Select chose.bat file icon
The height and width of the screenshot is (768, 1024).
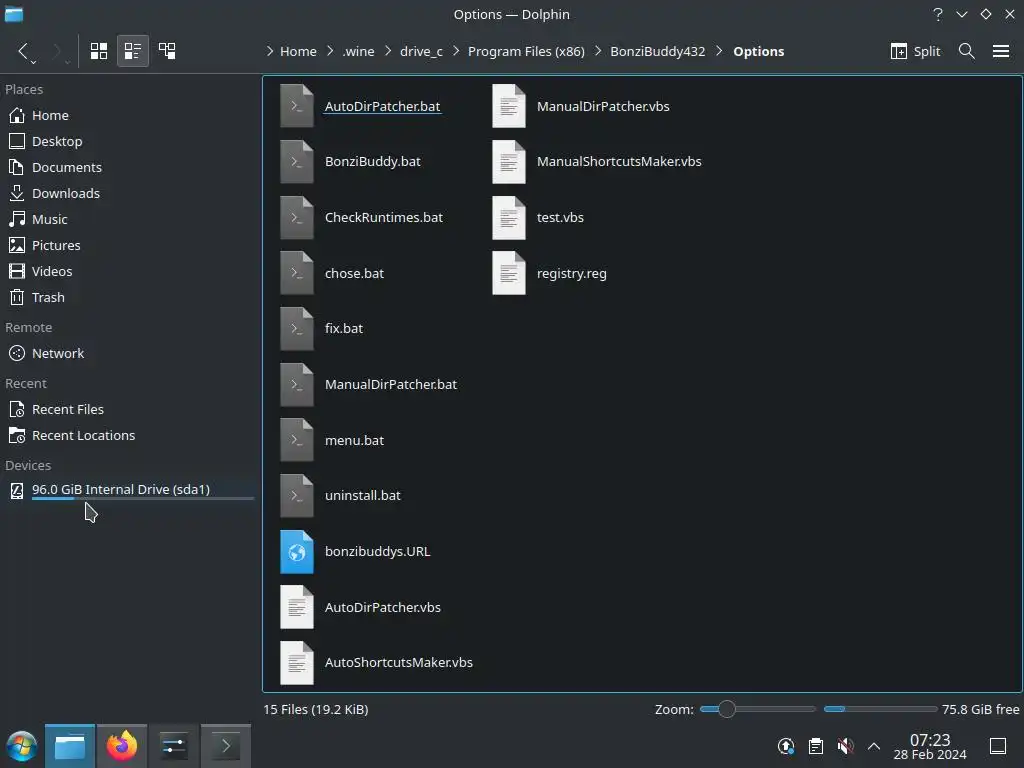(296, 273)
